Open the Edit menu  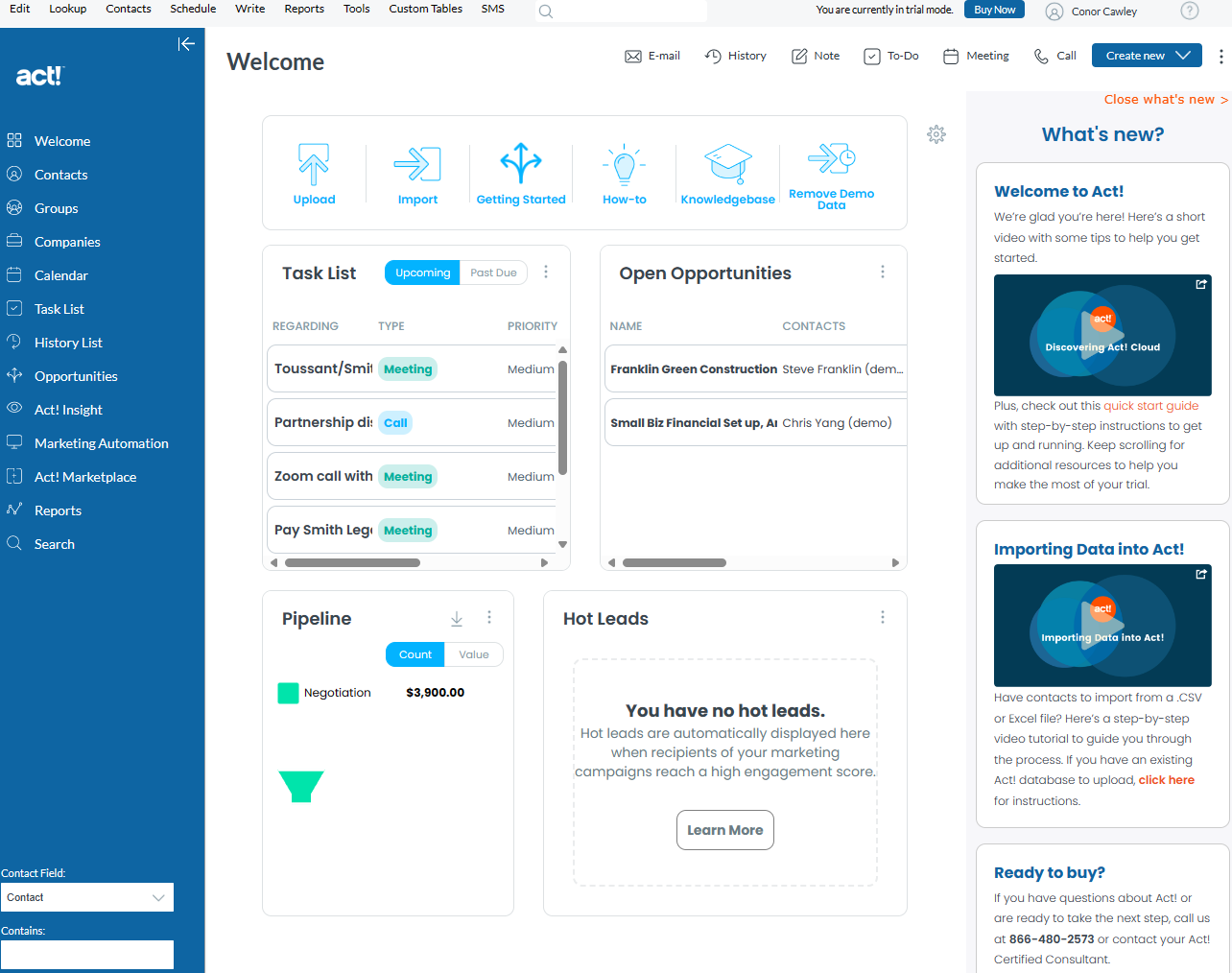coord(19,9)
